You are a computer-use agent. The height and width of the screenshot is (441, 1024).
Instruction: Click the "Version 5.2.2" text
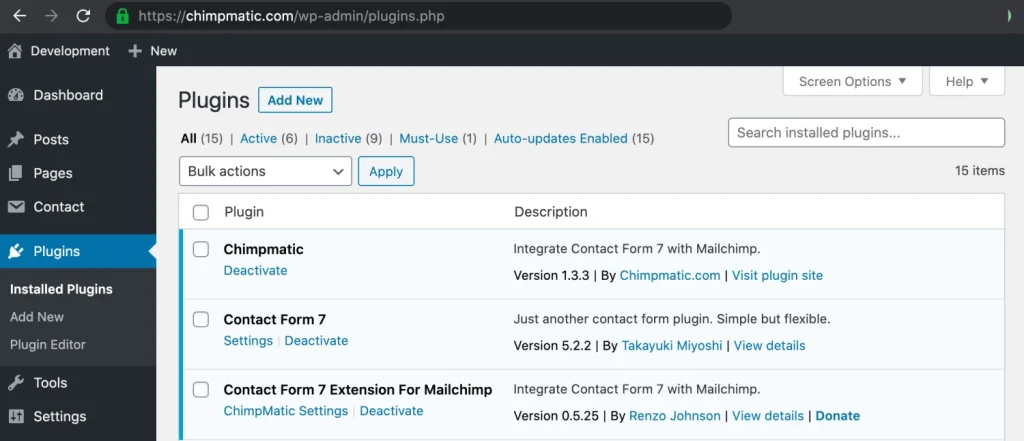[552, 346]
